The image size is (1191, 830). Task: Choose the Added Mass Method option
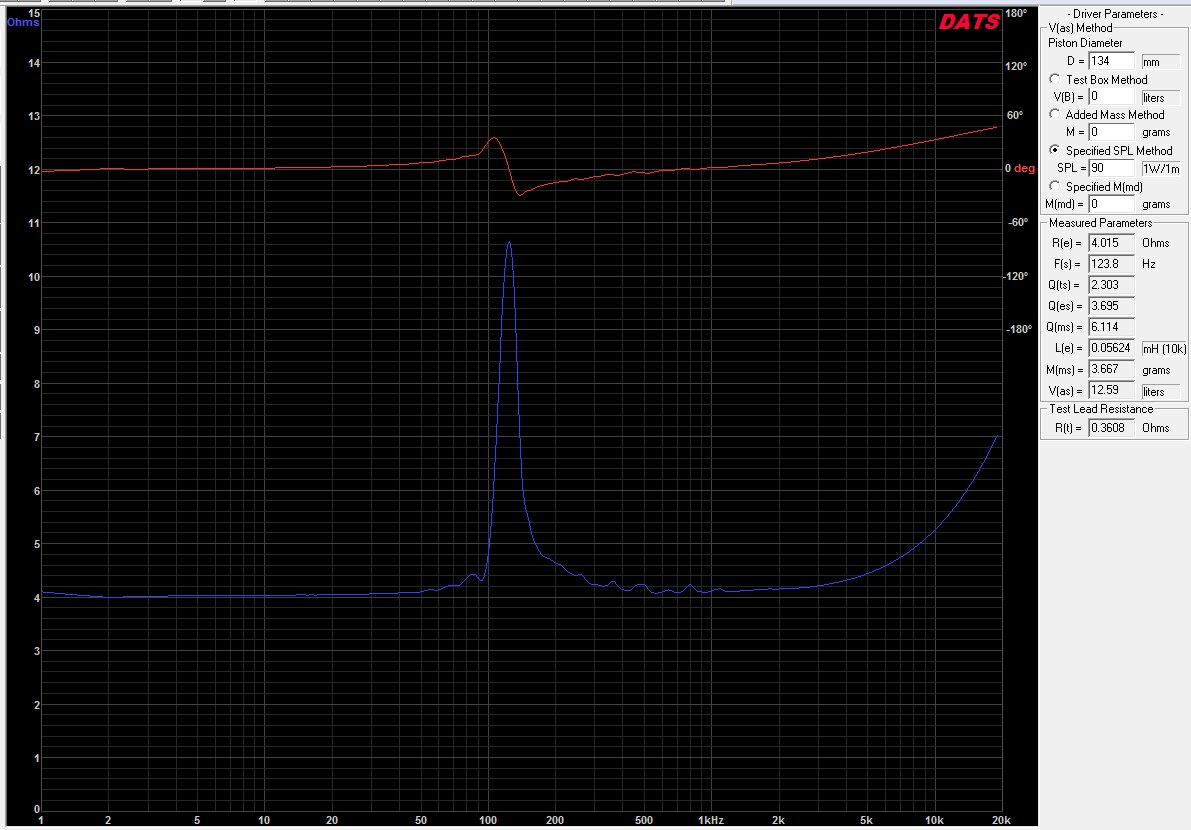point(1054,114)
